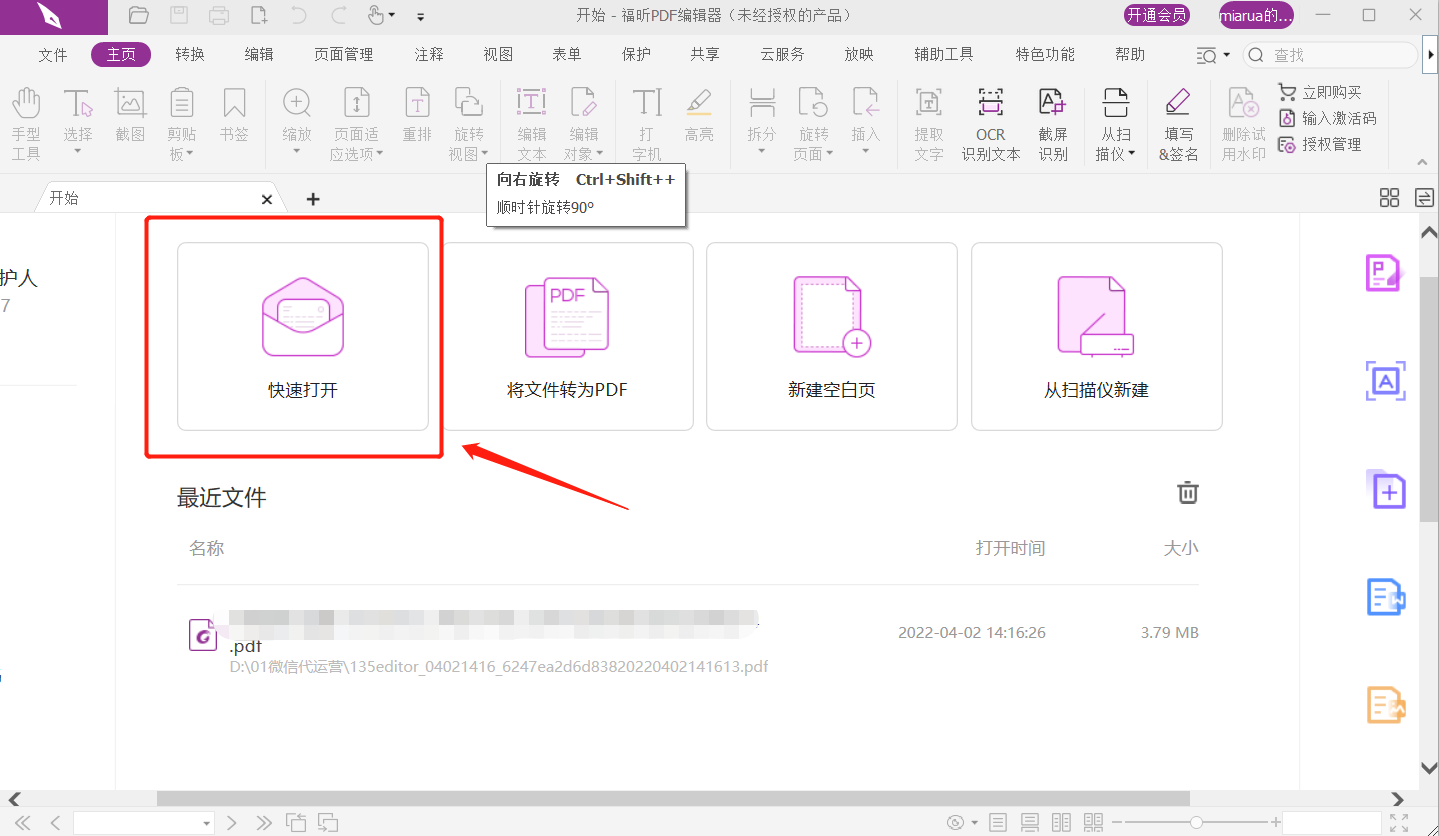Click the printer icon in title bar
The width and height of the screenshot is (1439, 836).
pos(219,15)
